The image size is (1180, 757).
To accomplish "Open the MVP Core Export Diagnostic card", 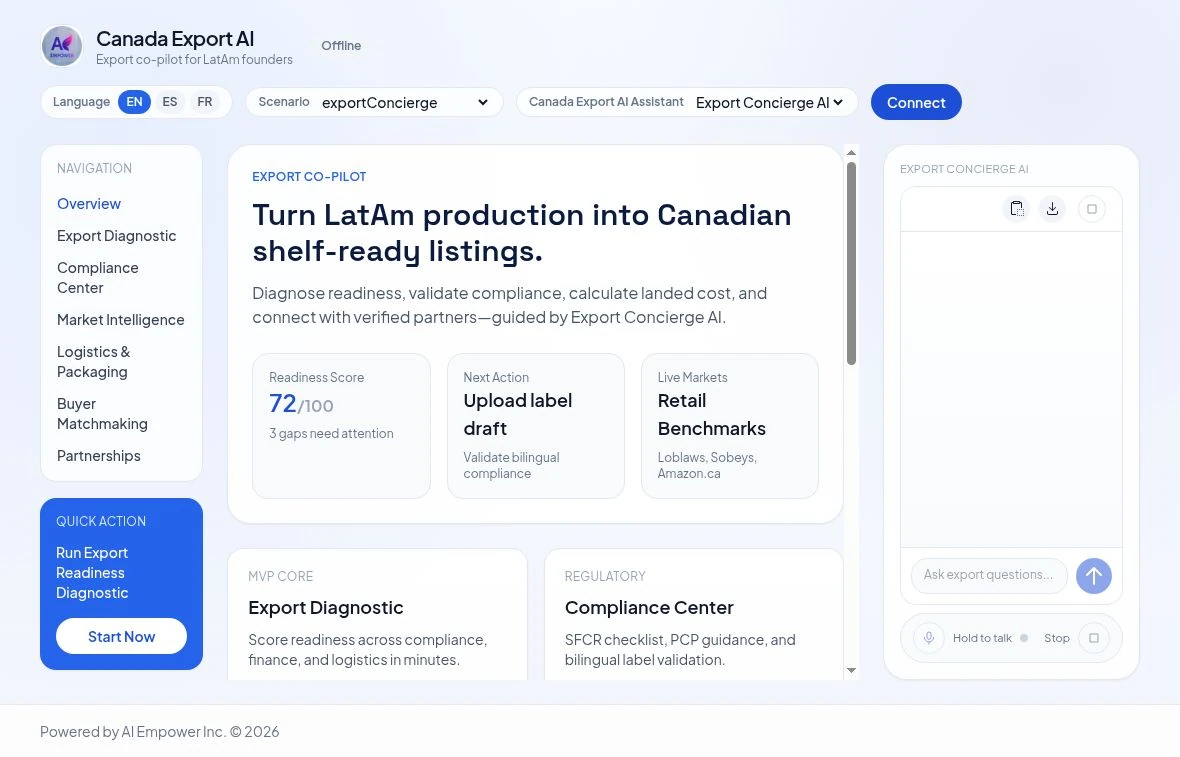I will [377, 616].
